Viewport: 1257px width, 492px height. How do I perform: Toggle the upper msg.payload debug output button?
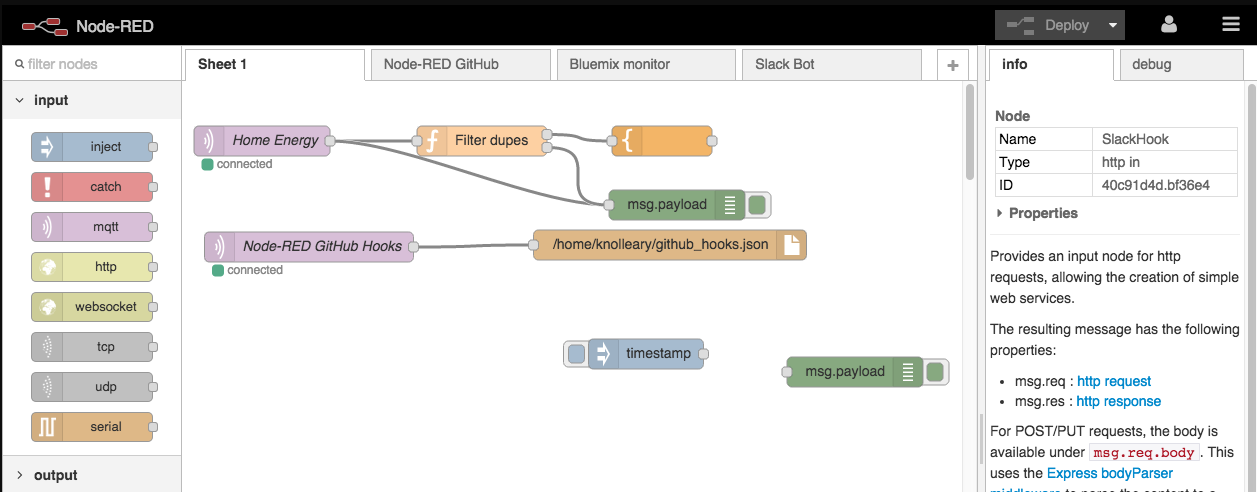coord(758,205)
